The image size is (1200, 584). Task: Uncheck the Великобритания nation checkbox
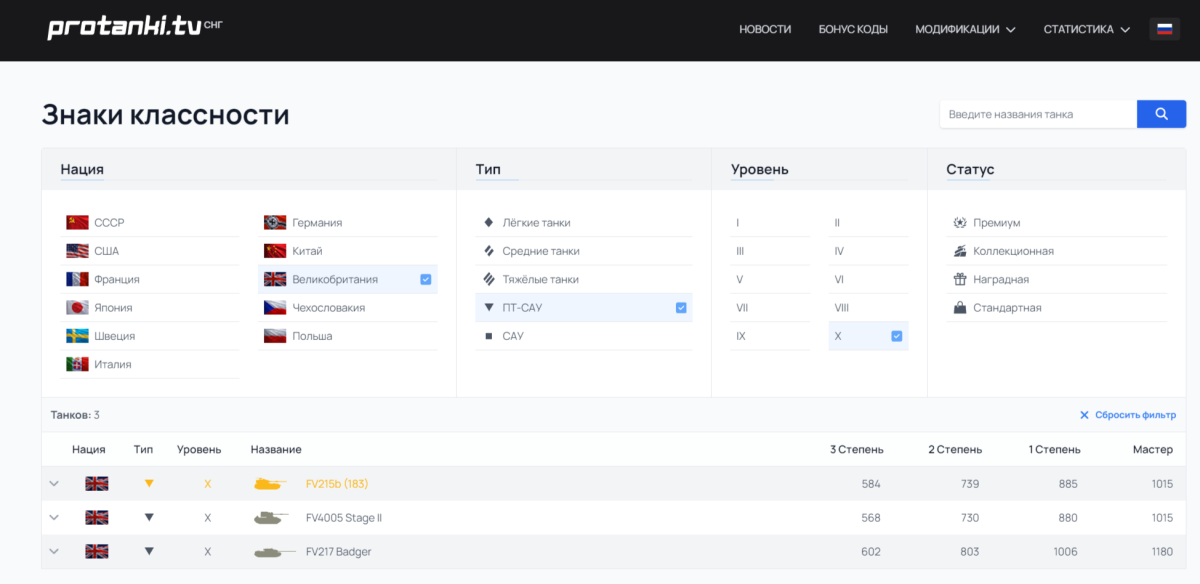426,280
